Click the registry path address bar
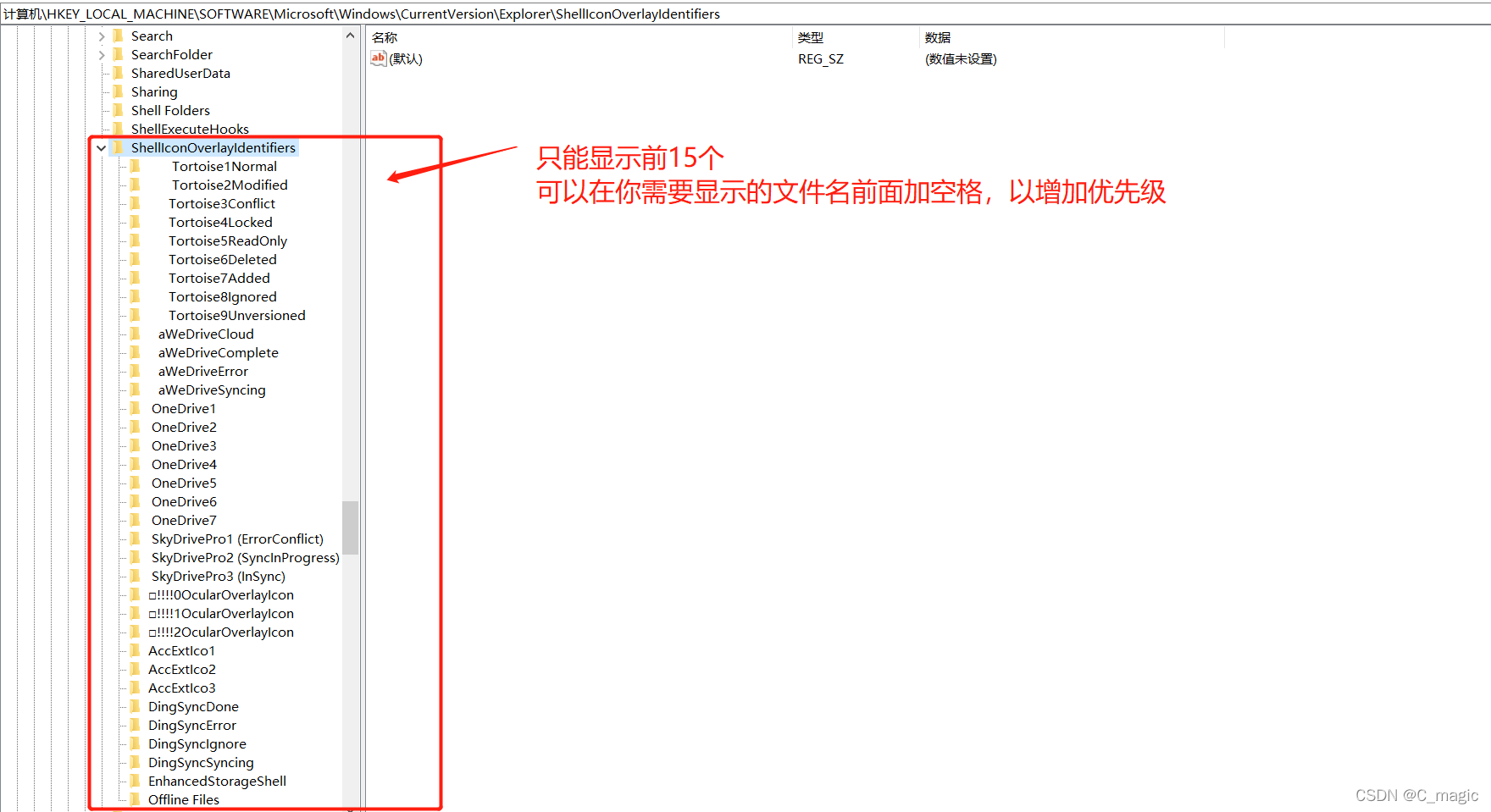 coord(745,14)
